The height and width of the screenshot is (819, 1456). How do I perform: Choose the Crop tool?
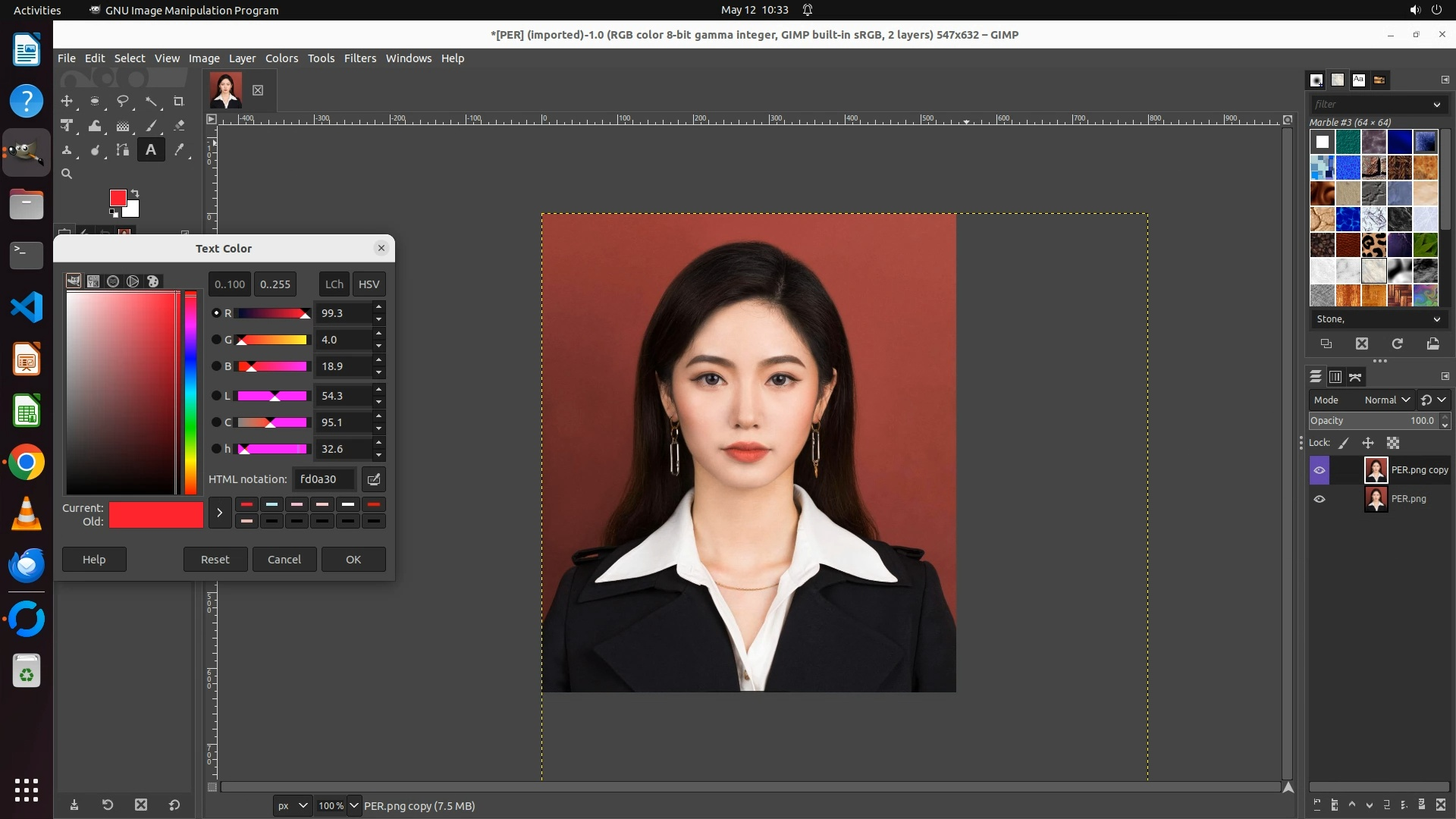[x=179, y=101]
